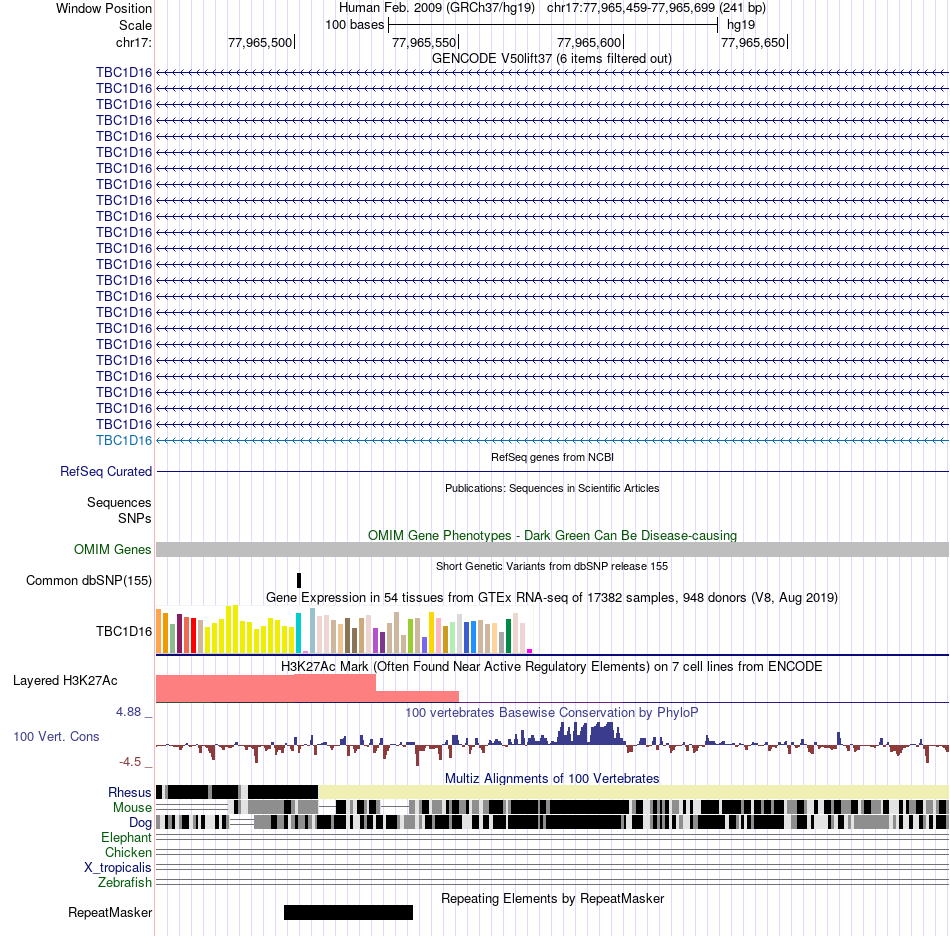Select the Rhesus alignment label
950x936 pixels.
coord(130,792)
